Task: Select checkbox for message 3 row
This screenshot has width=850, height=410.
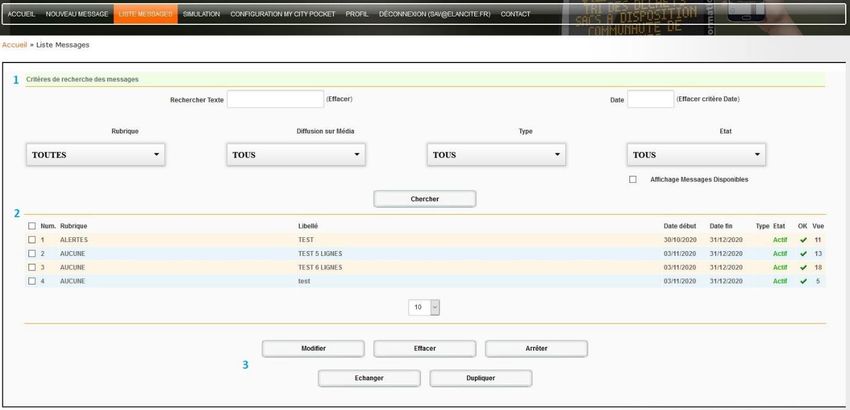Action: 32,268
